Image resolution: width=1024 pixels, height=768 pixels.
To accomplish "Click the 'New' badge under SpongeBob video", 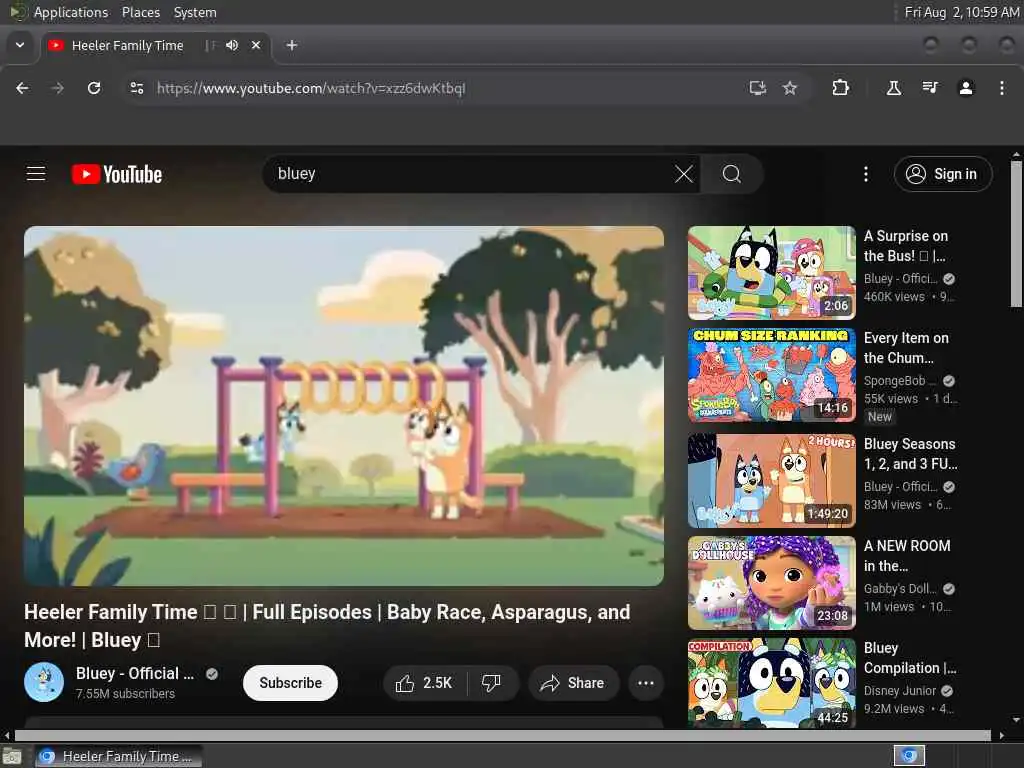I will point(880,417).
